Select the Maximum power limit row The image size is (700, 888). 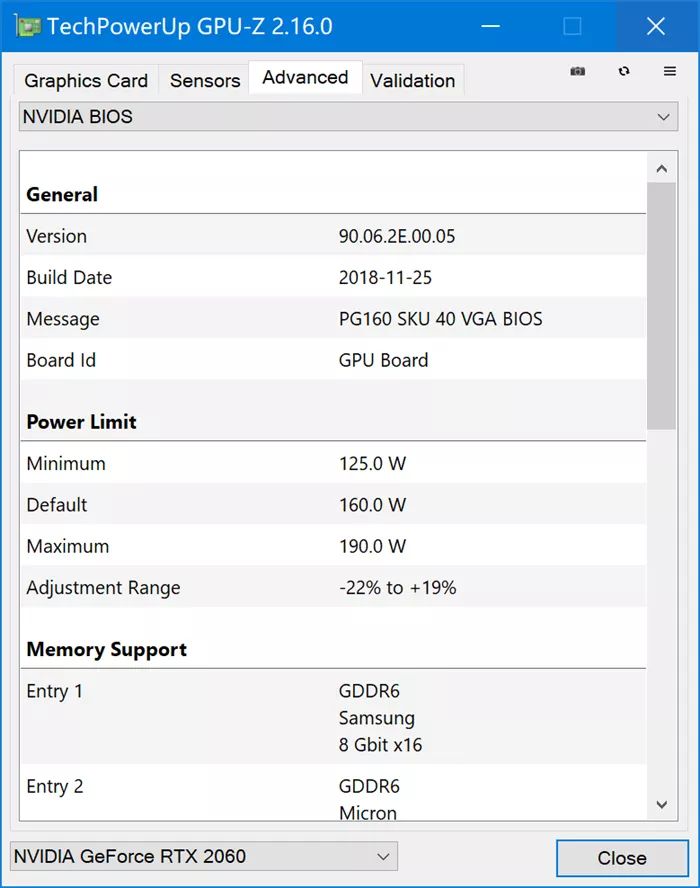[334, 546]
